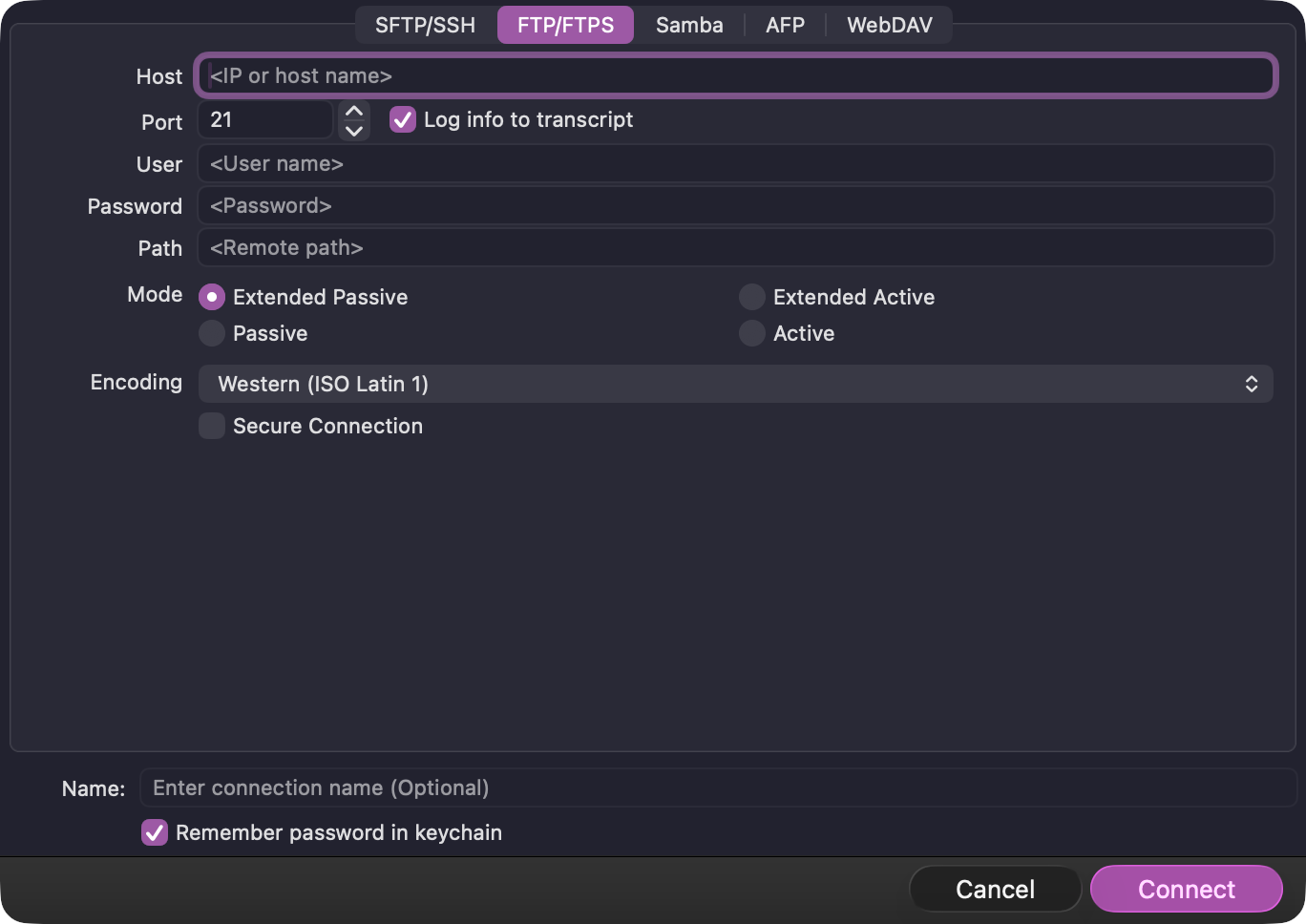Select Extended Active mode
Image resolution: width=1306 pixels, height=924 pixels.
pyautogui.click(x=752, y=298)
